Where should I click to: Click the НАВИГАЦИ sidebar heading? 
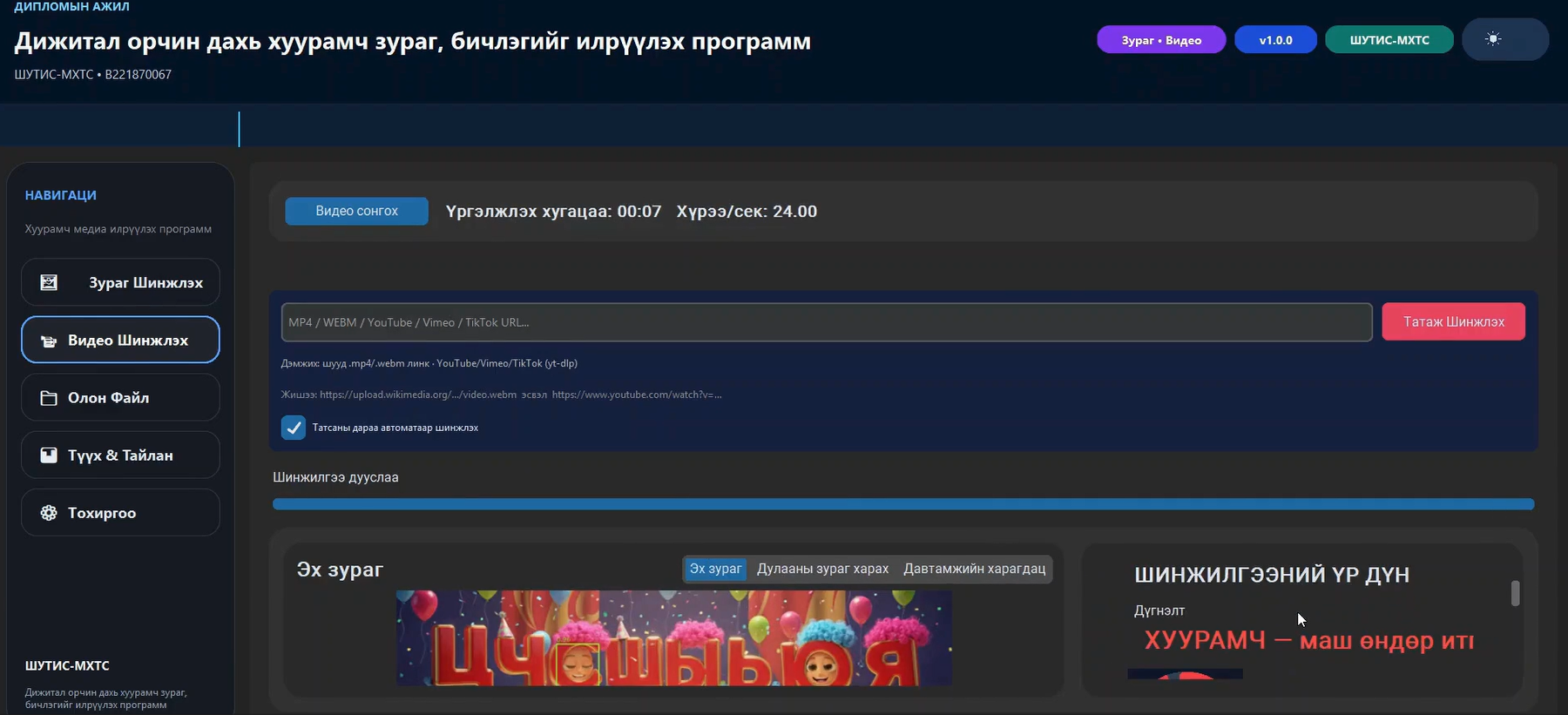[x=61, y=195]
